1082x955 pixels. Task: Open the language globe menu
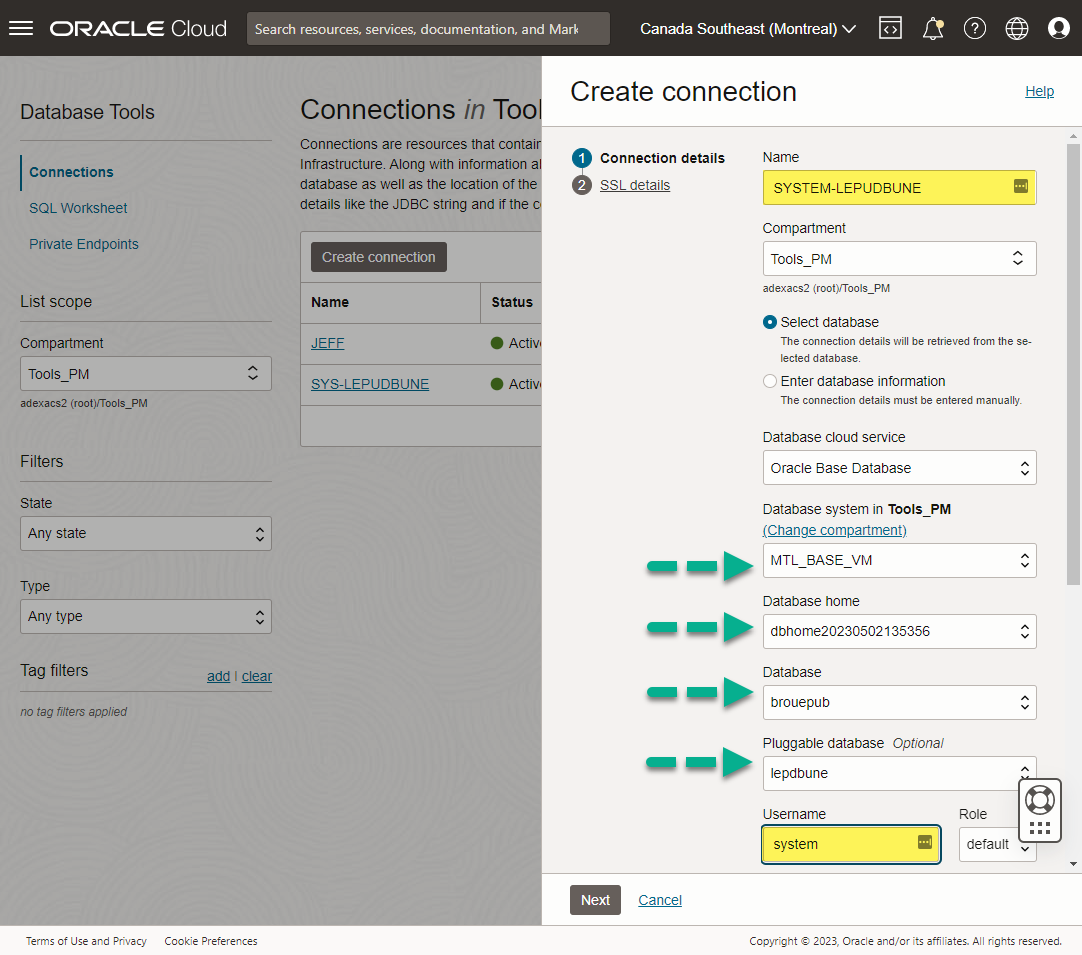click(1016, 28)
